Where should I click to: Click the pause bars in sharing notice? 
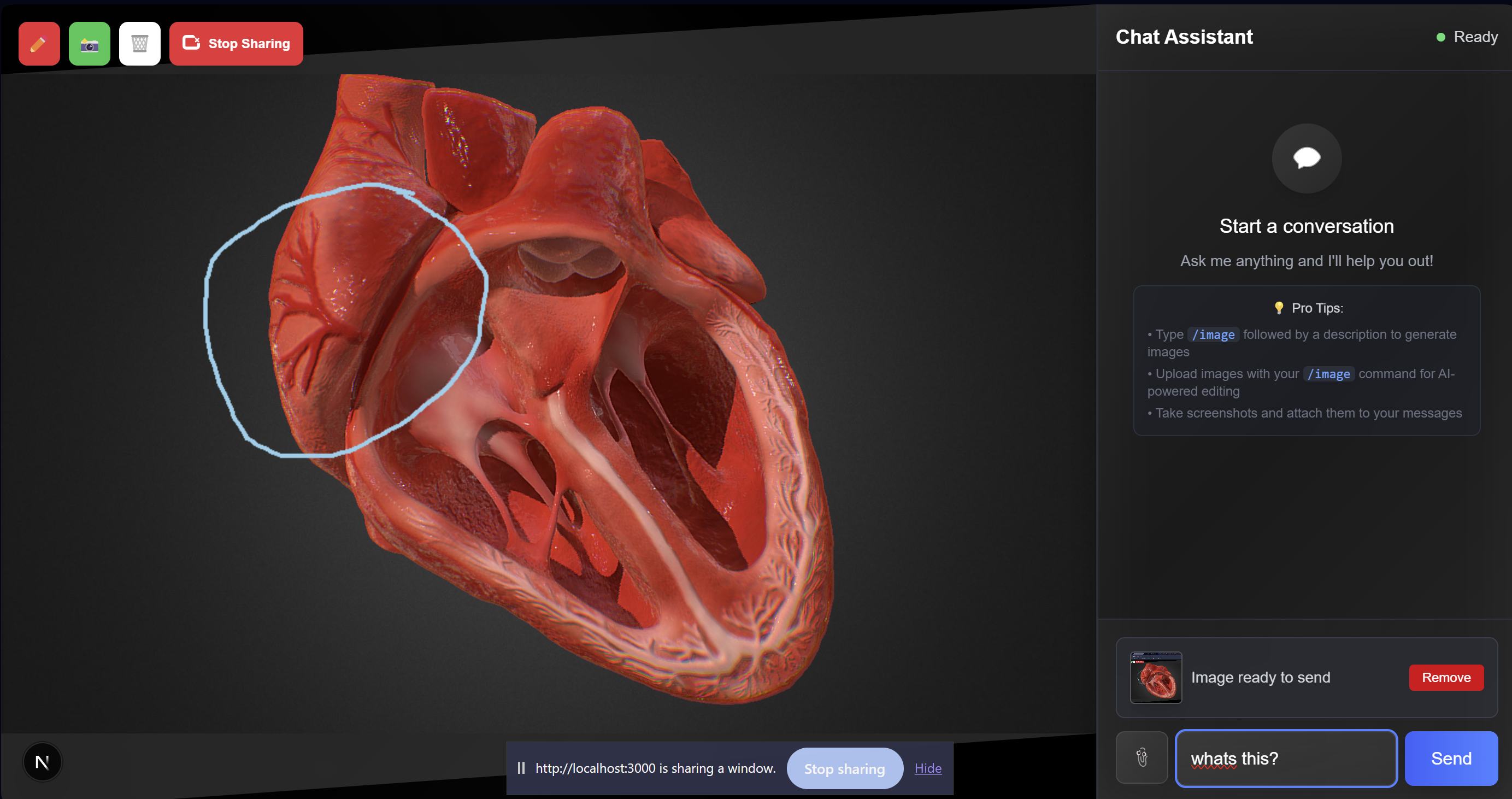(521, 768)
